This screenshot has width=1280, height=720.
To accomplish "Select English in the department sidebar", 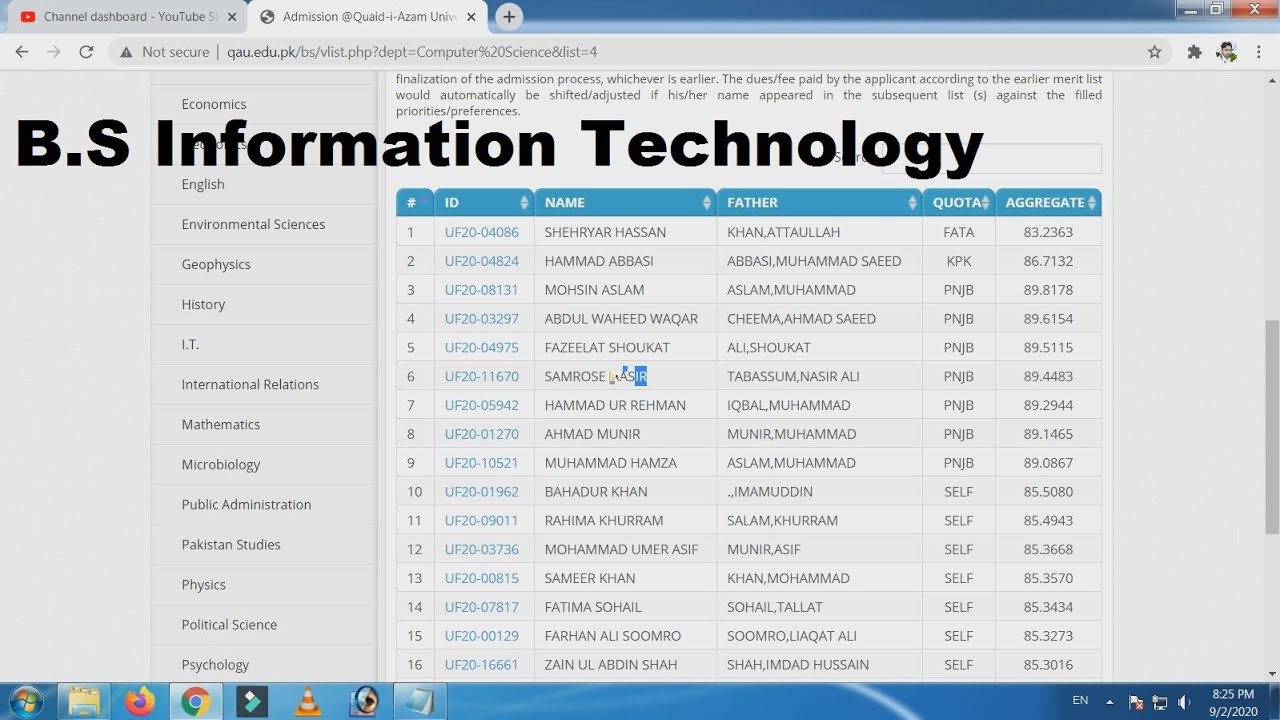I will click(x=203, y=184).
